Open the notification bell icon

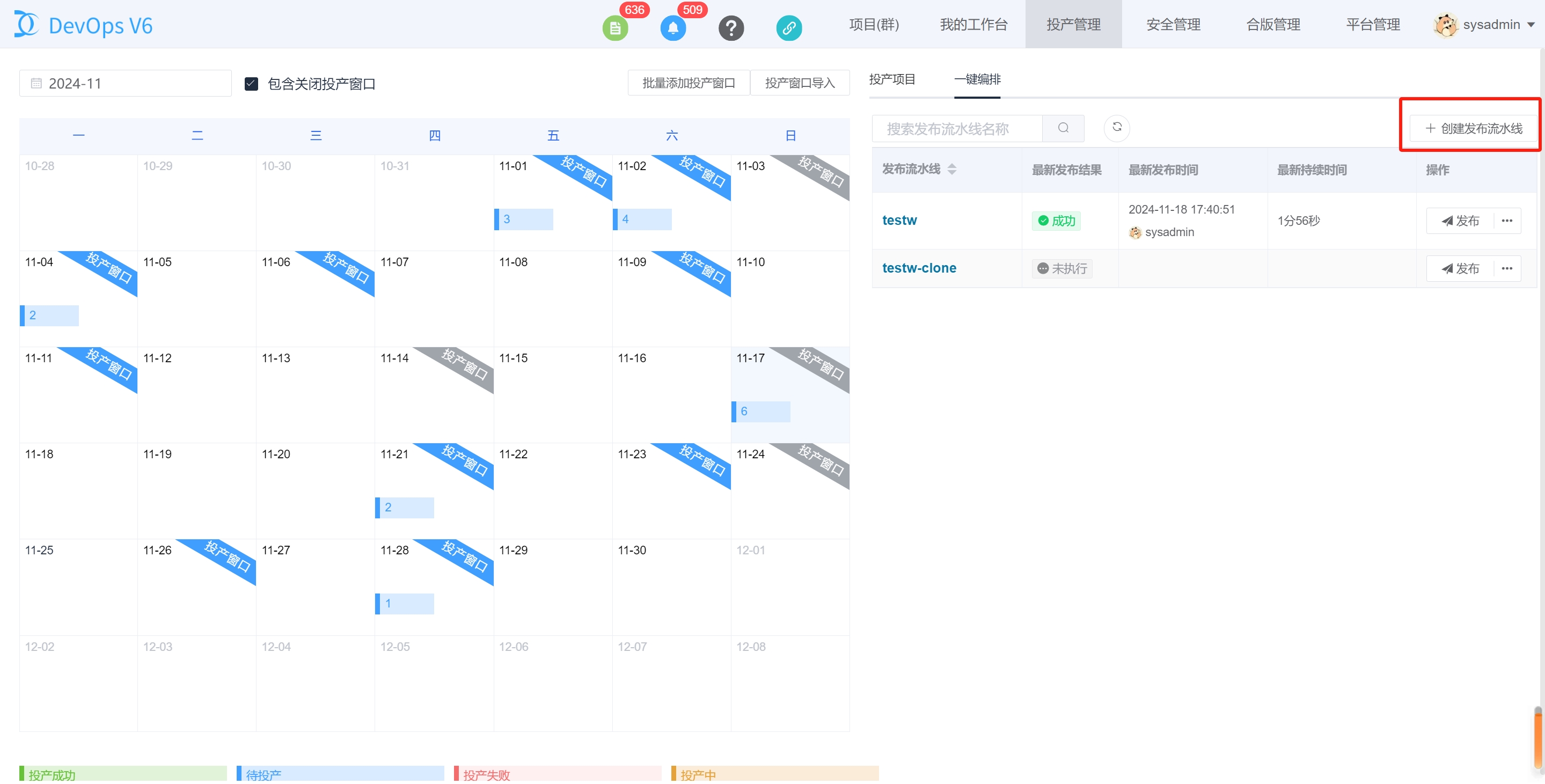672,27
